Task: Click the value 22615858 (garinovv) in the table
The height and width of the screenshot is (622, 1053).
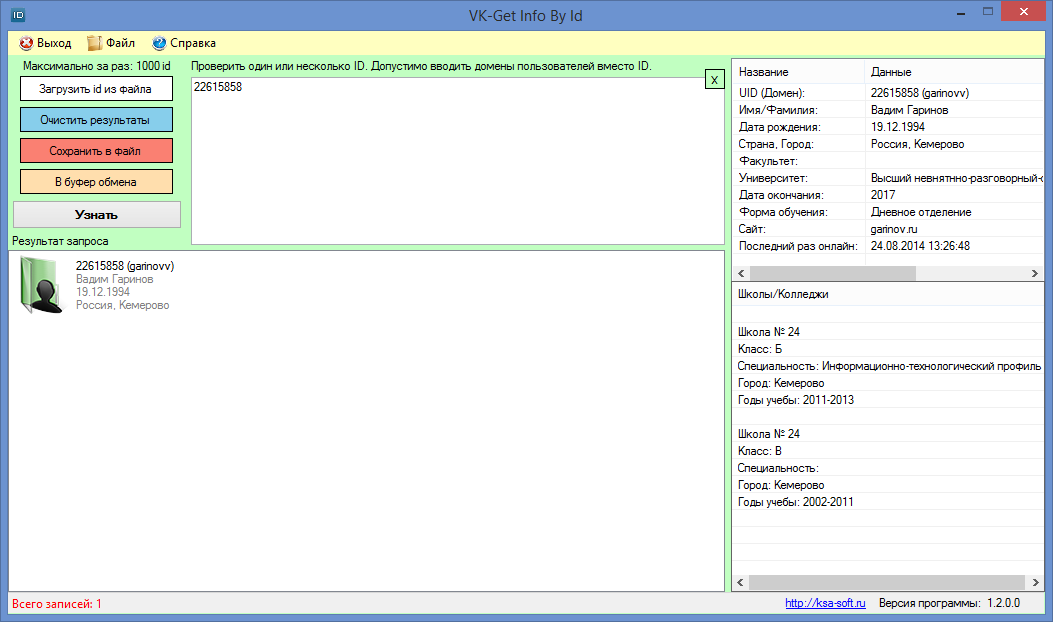Action: (x=920, y=93)
